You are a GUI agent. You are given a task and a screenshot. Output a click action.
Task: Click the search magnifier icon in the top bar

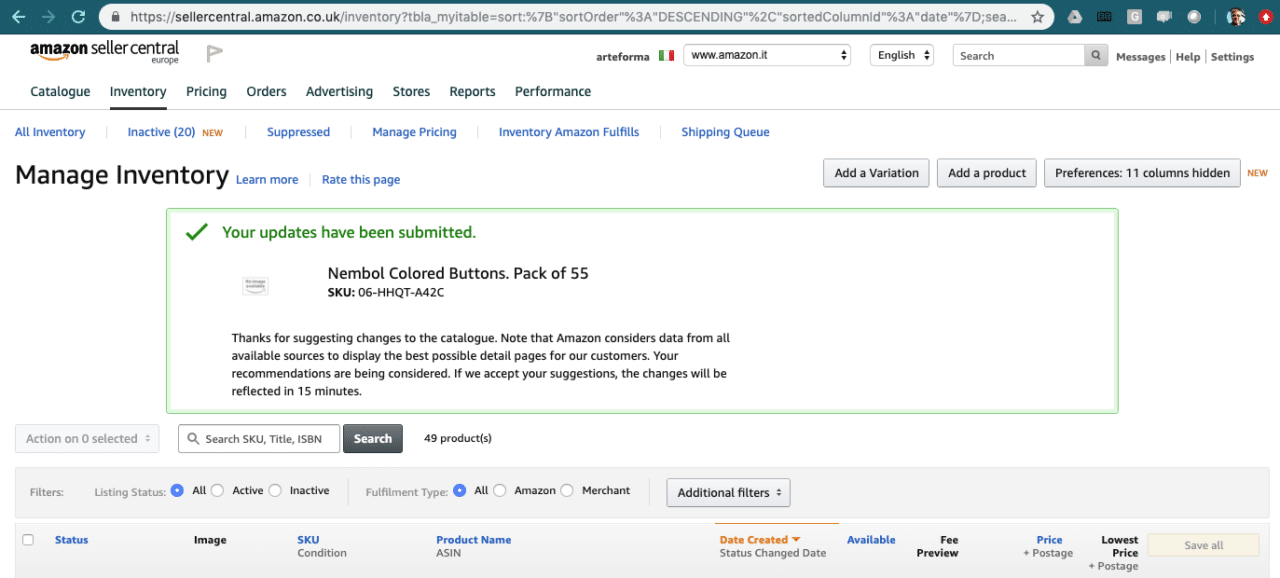(x=1096, y=55)
